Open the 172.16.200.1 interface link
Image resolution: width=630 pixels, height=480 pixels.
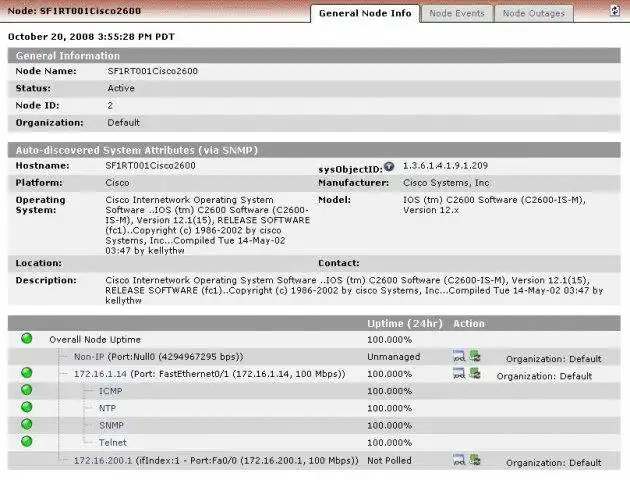[103, 461]
